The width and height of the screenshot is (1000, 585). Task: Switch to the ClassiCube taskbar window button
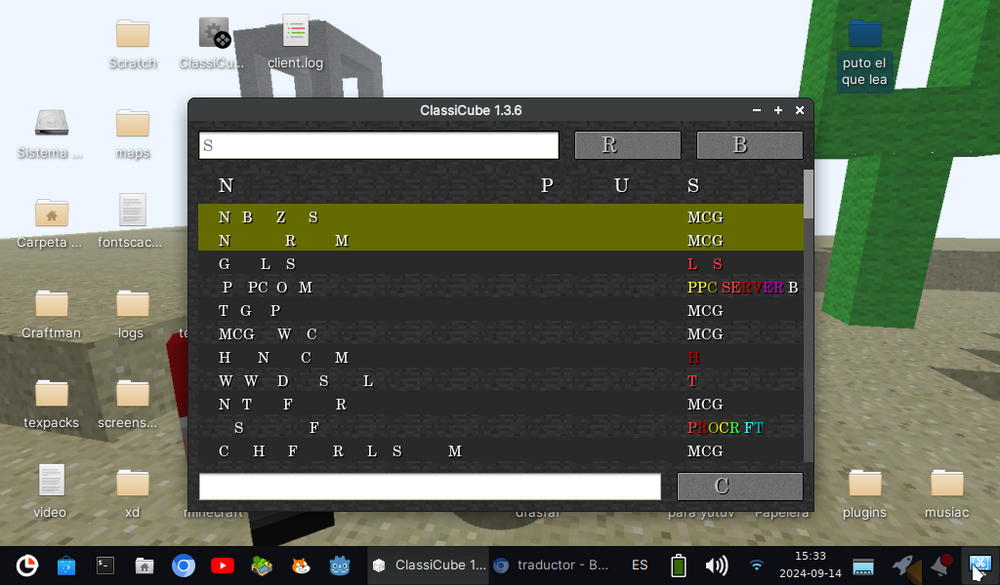429,565
